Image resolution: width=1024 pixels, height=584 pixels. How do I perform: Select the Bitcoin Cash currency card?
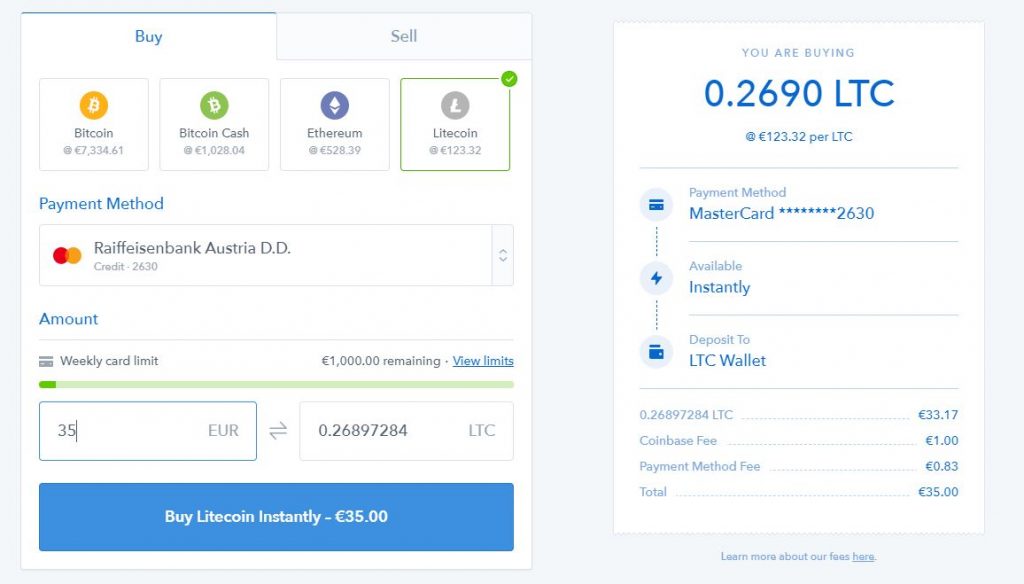(x=214, y=125)
